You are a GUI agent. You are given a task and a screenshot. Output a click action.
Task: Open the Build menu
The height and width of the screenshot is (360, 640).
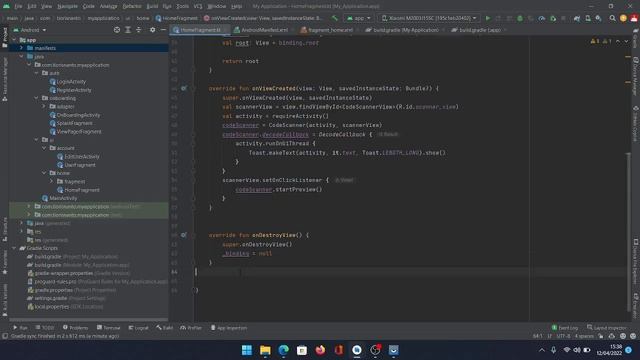click(x=152, y=6)
